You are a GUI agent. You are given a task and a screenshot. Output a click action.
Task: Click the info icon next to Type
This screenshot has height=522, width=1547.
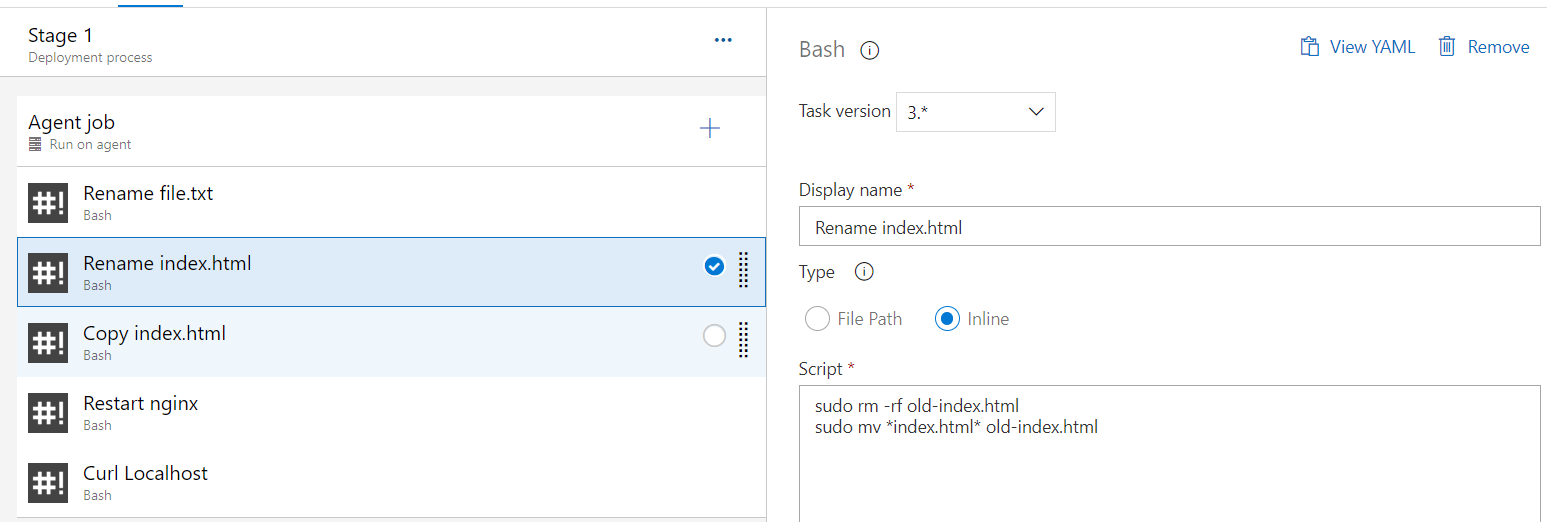pos(865,272)
